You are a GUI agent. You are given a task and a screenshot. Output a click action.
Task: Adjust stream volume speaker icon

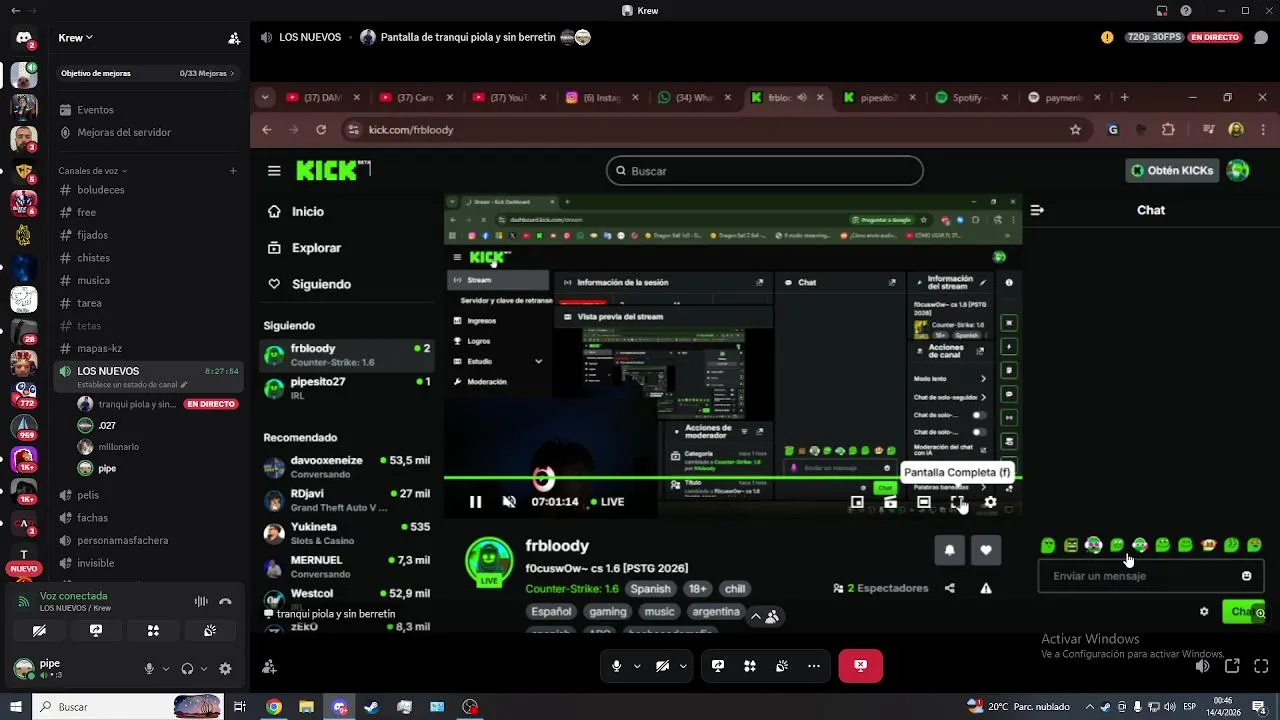click(x=1203, y=666)
